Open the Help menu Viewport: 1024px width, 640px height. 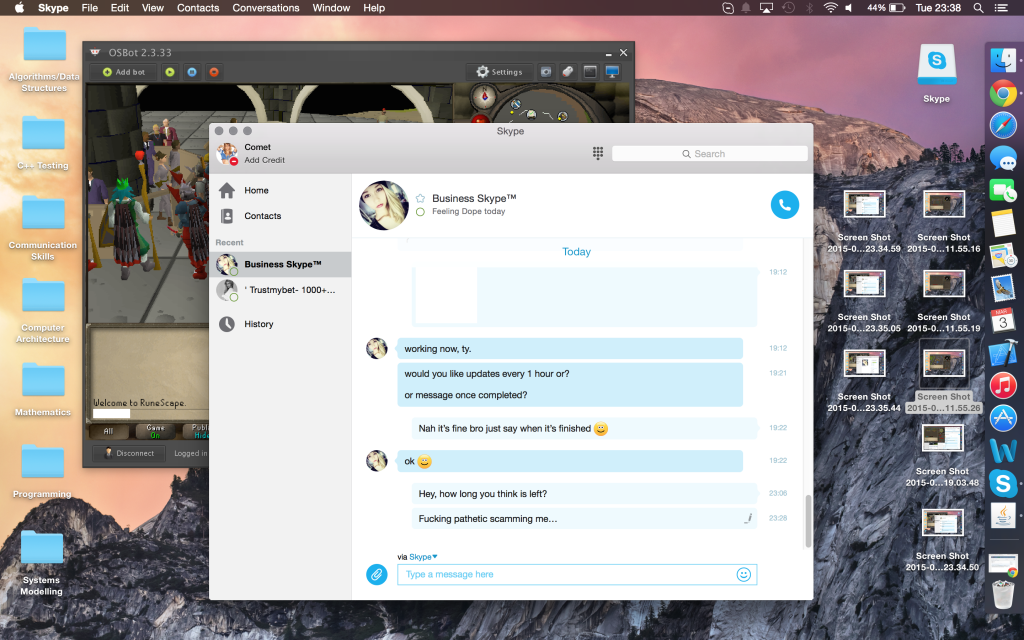click(x=374, y=8)
